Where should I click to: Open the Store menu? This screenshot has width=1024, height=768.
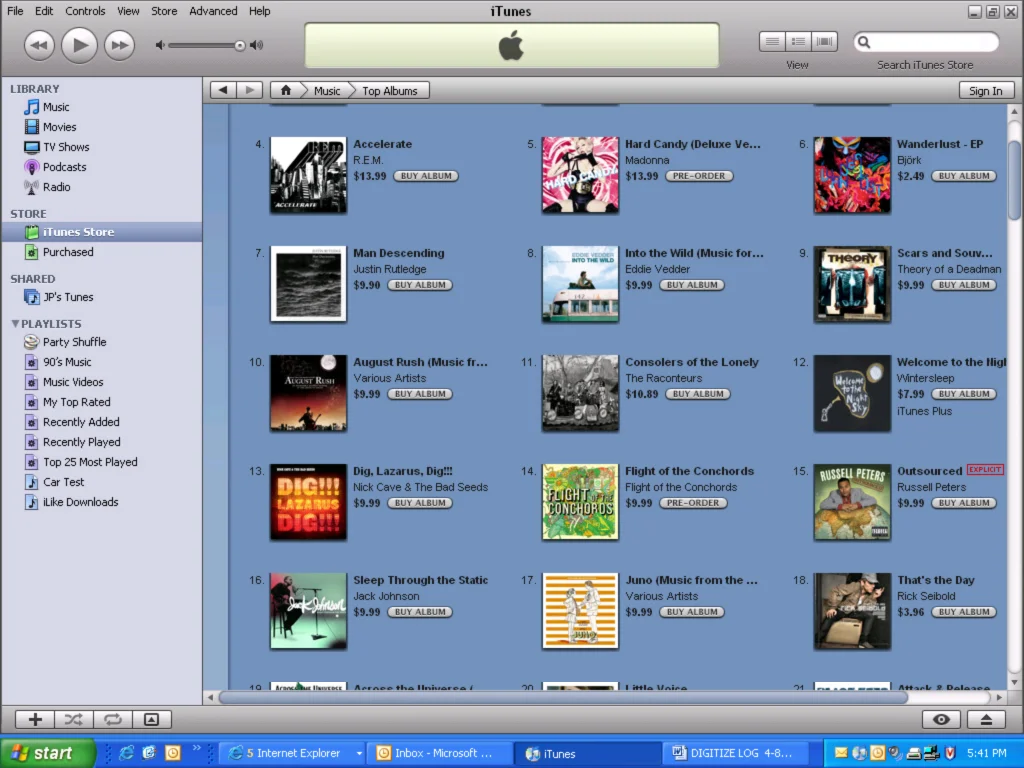pyautogui.click(x=164, y=11)
